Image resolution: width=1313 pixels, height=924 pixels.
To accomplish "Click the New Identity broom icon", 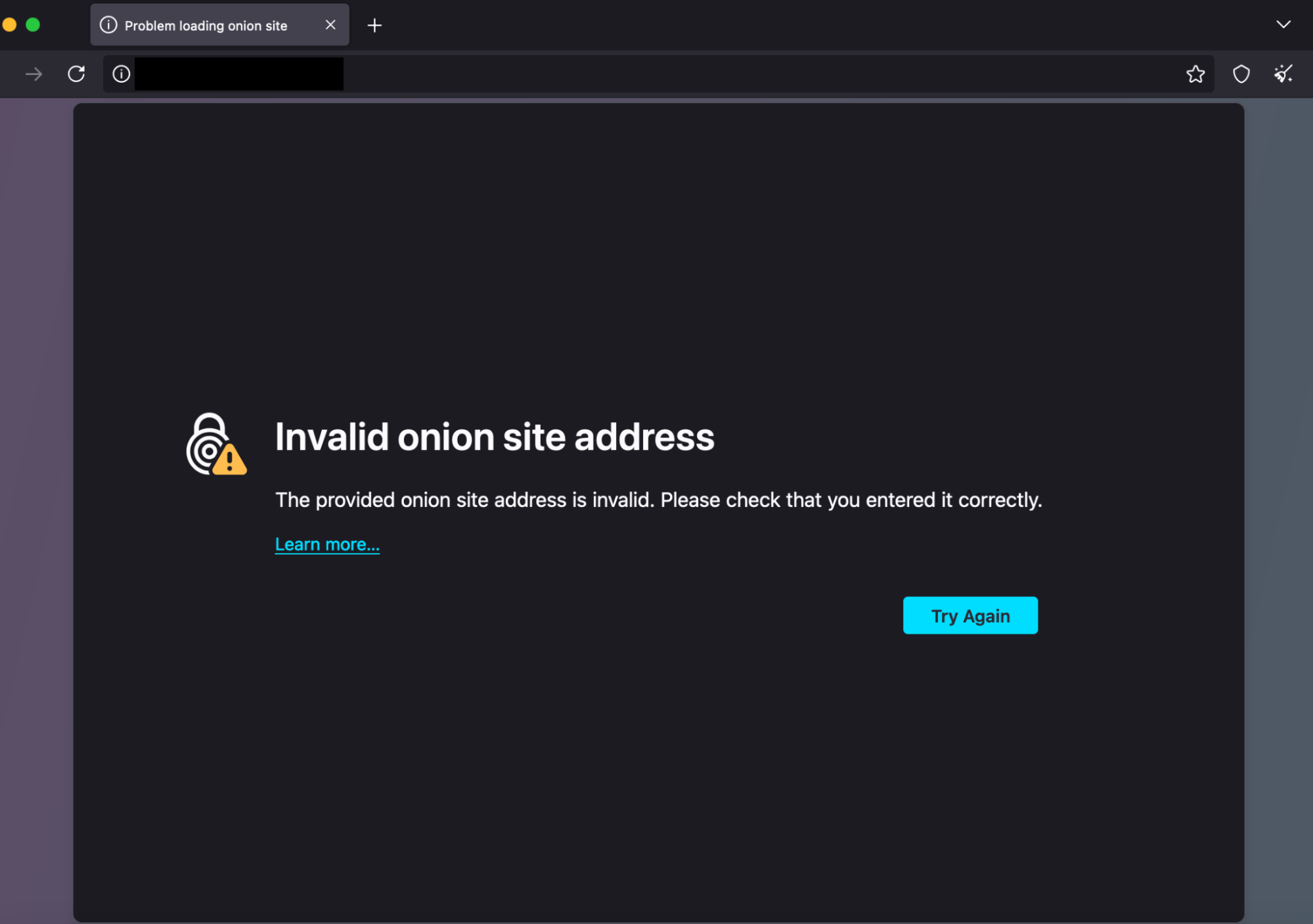I will click(x=1283, y=74).
